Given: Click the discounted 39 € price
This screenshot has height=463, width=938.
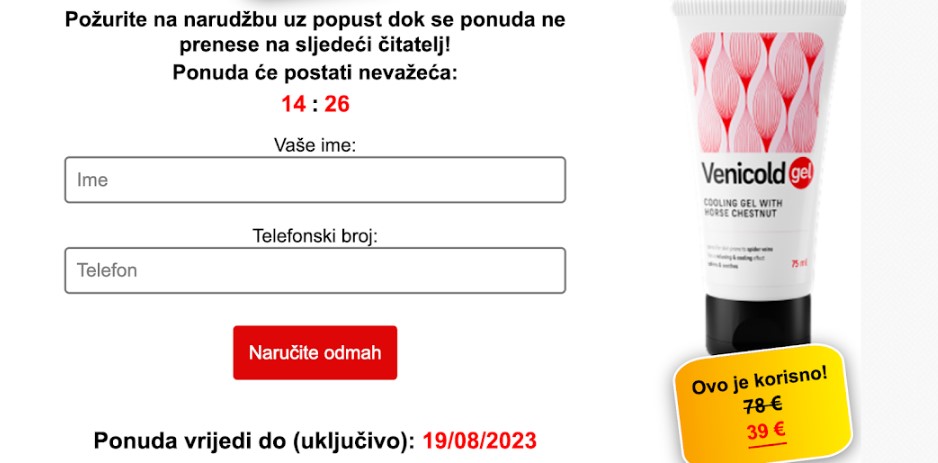Looking at the screenshot, I should click(766, 431).
